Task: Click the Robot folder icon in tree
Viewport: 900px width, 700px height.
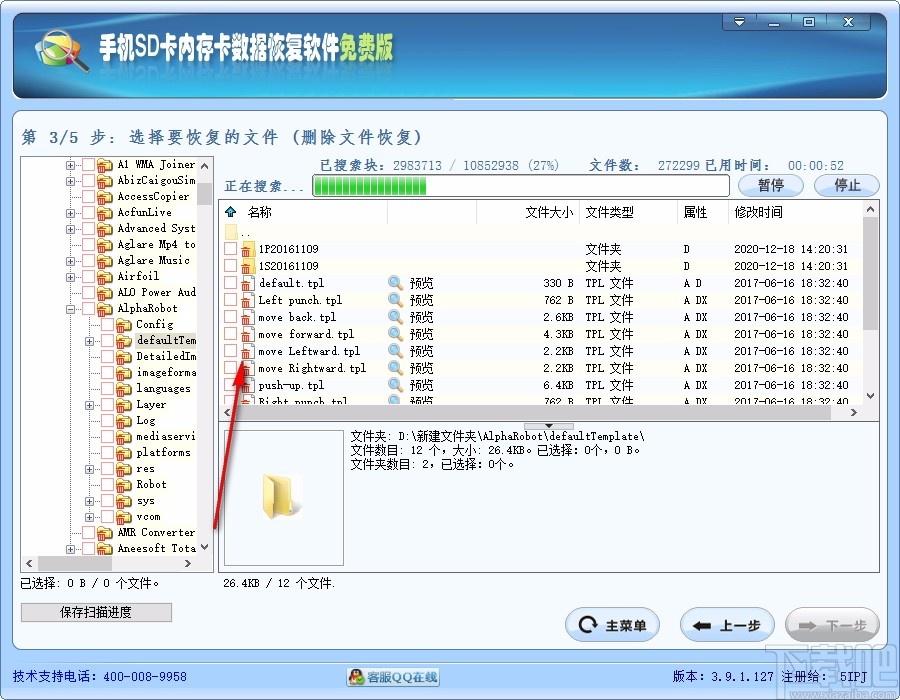Action: point(123,485)
